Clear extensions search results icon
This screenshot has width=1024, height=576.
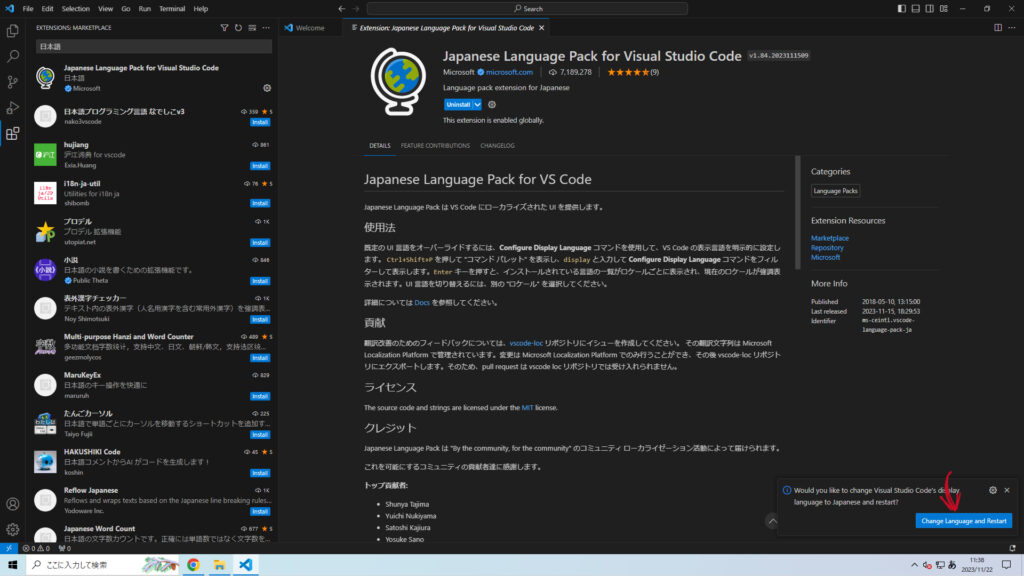point(252,28)
